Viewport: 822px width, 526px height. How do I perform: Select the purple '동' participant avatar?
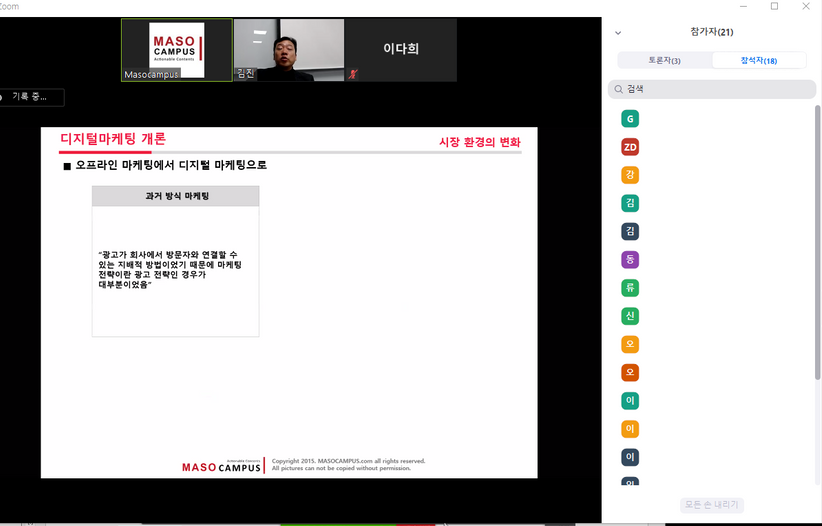[x=630, y=260]
